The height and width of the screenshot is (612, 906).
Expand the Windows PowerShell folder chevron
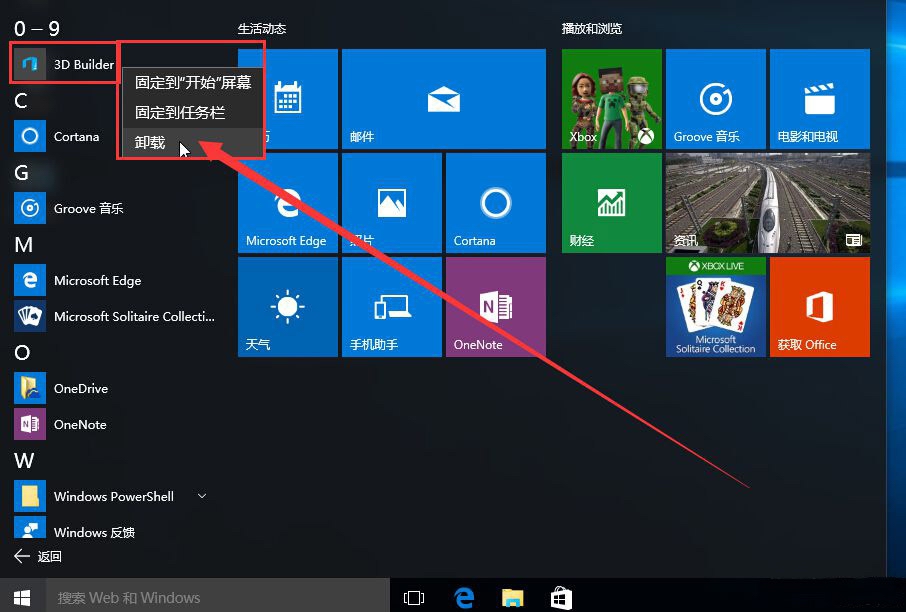tap(202, 496)
